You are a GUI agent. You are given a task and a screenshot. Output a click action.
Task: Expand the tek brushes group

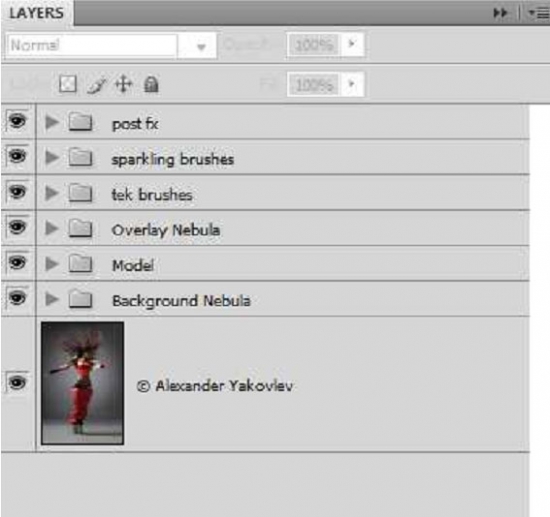pos(52,193)
